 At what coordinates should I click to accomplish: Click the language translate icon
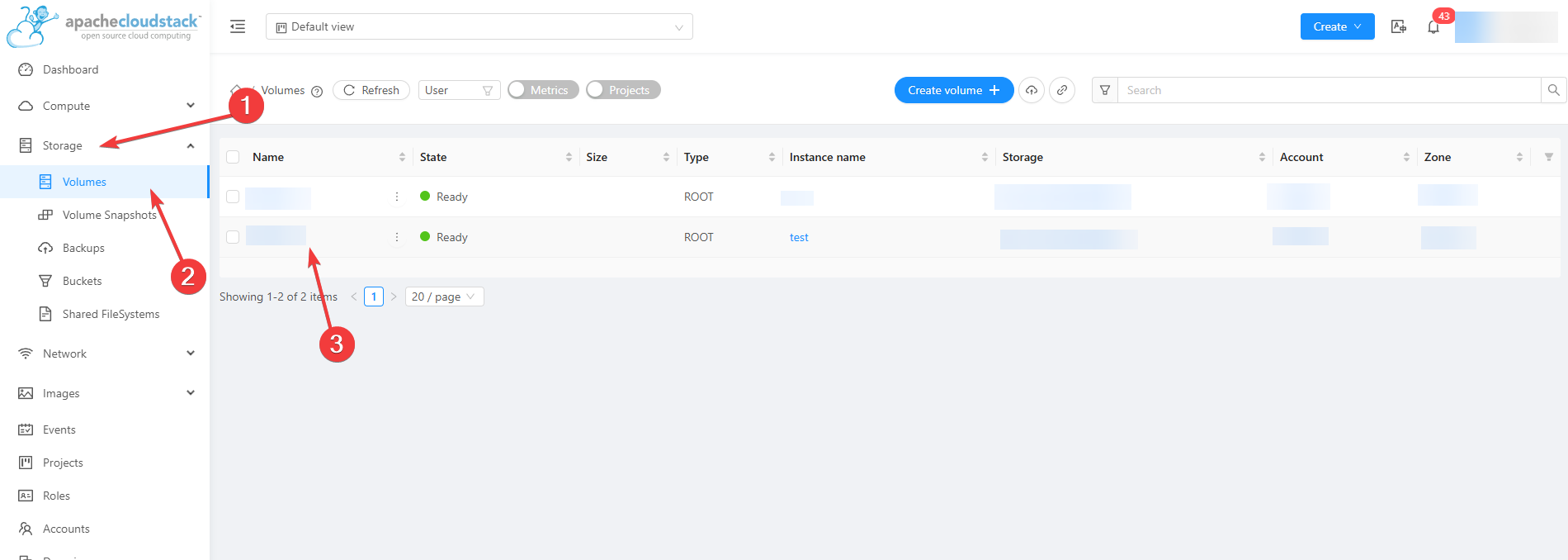coord(1399,26)
